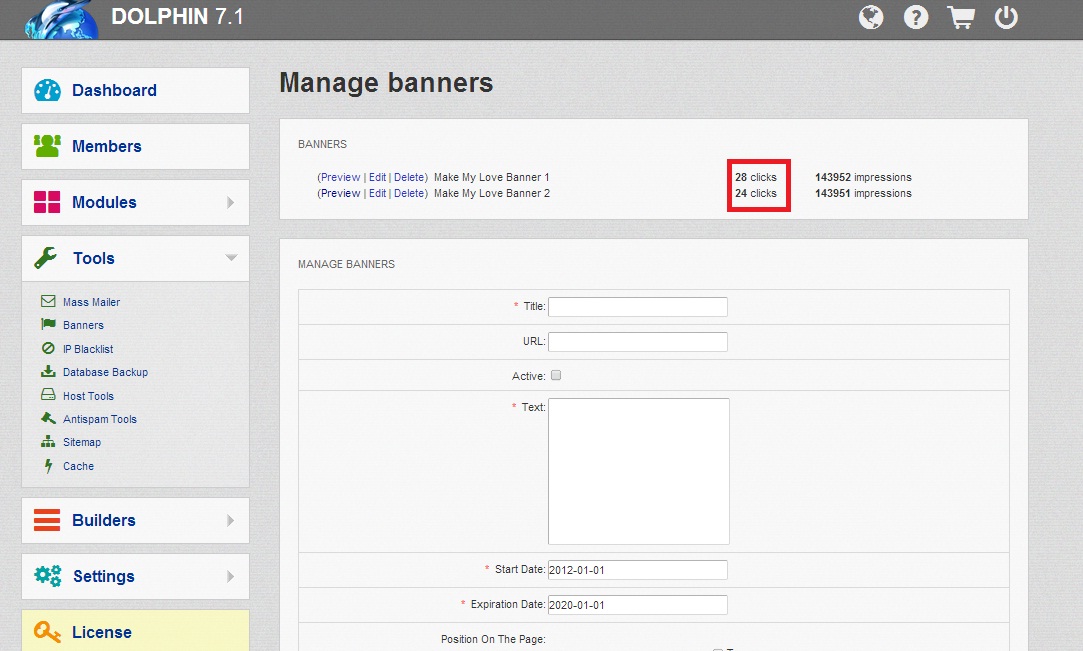Screen dimensions: 1083x651
Task: Expand the Builders menu arrow
Action: 231,520
